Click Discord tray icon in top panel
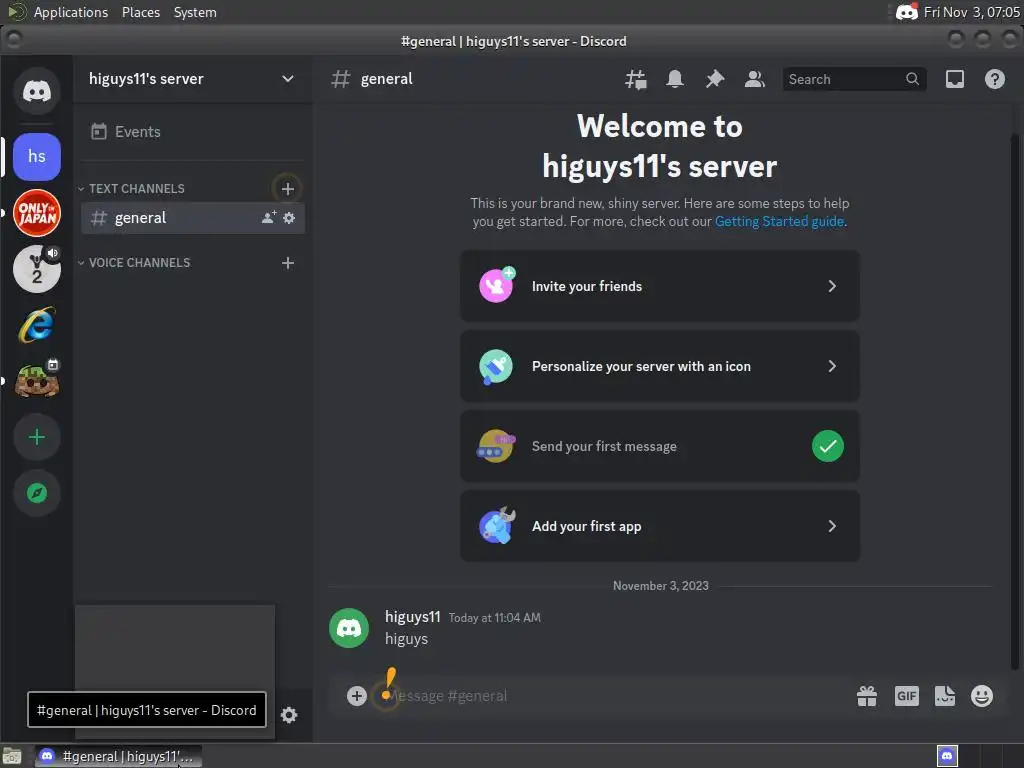The width and height of the screenshot is (1024, 768). click(906, 12)
